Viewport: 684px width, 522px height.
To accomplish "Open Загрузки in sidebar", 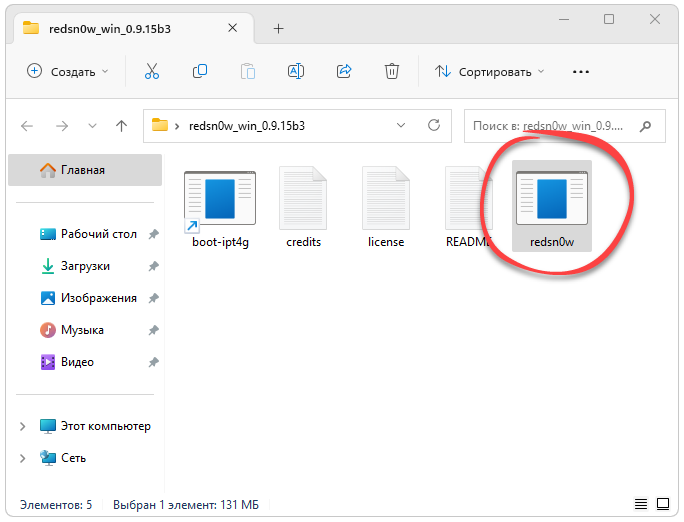I will pyautogui.click(x=86, y=266).
